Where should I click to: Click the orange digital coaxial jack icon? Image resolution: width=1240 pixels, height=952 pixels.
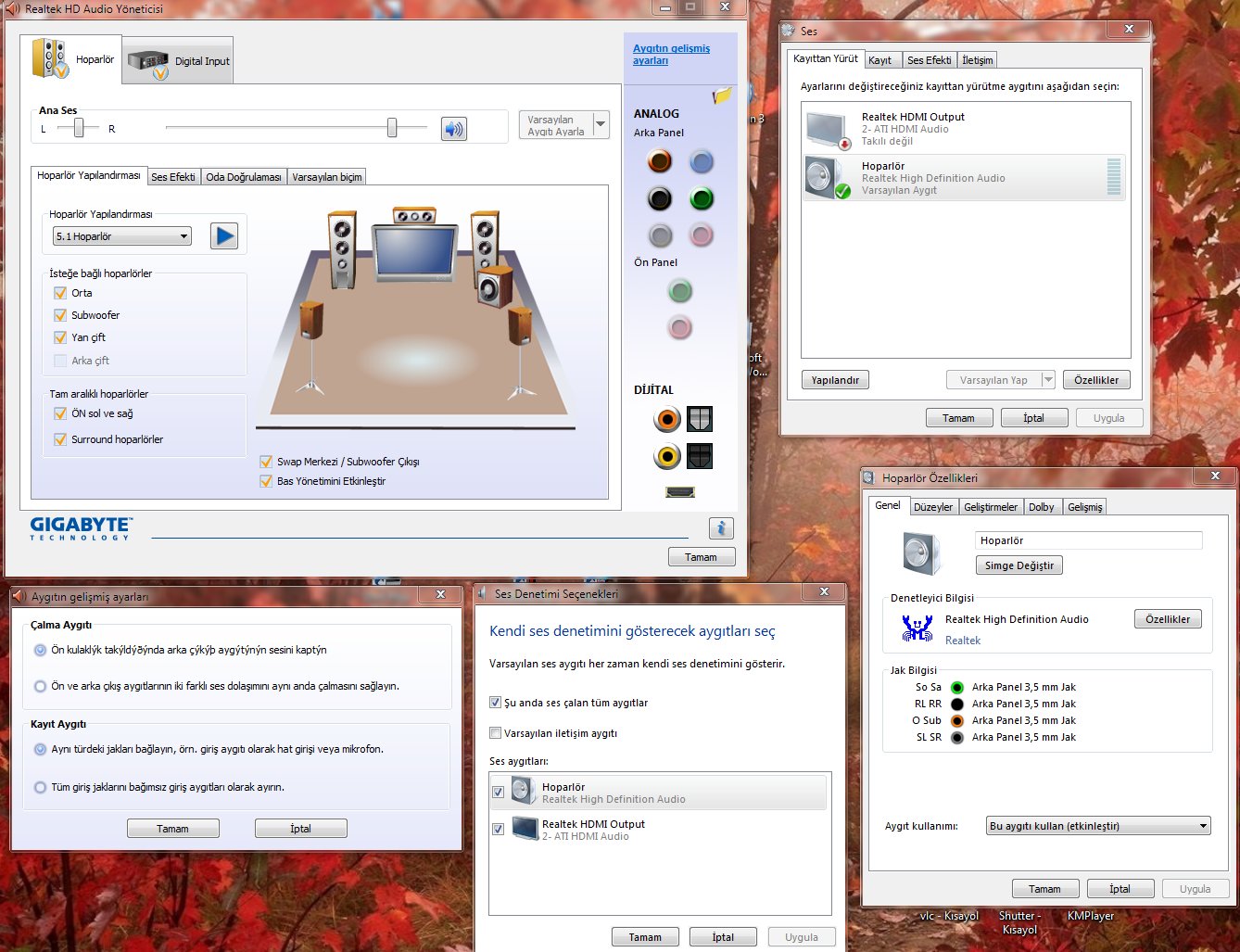coord(666,420)
